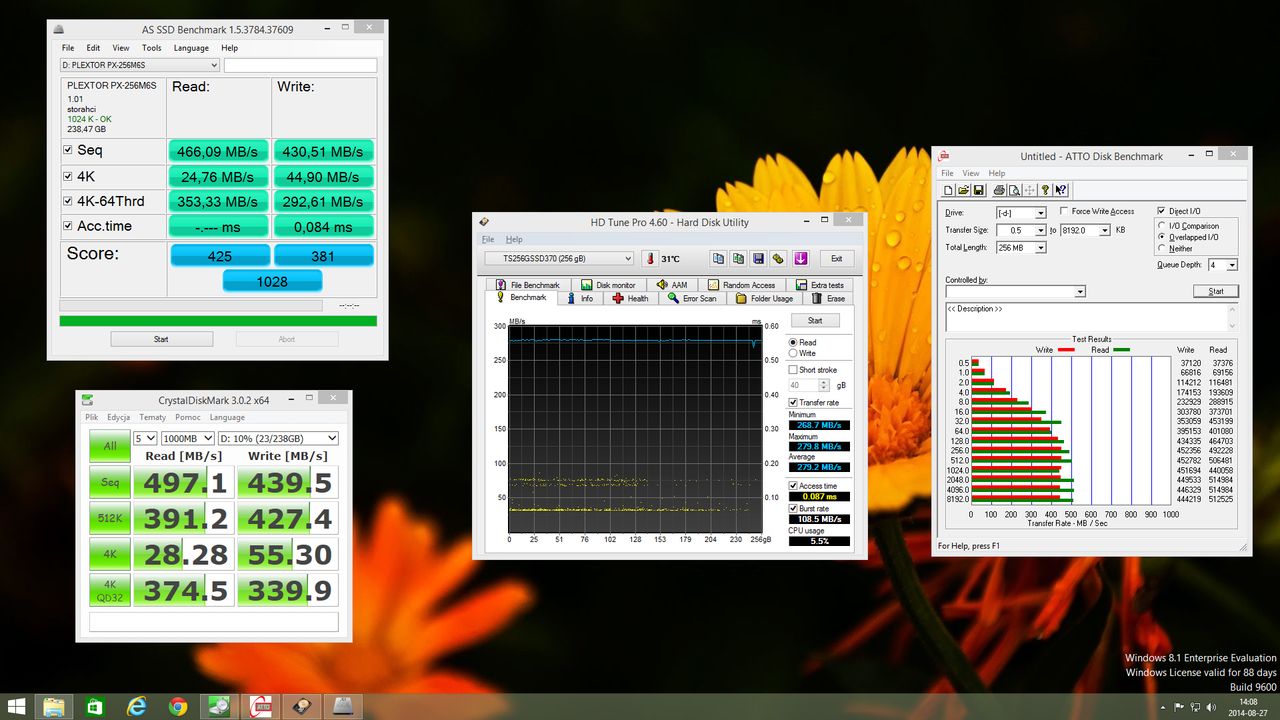The height and width of the screenshot is (720, 1280).
Task: Open Internet Explorer from the taskbar
Action: click(137, 706)
